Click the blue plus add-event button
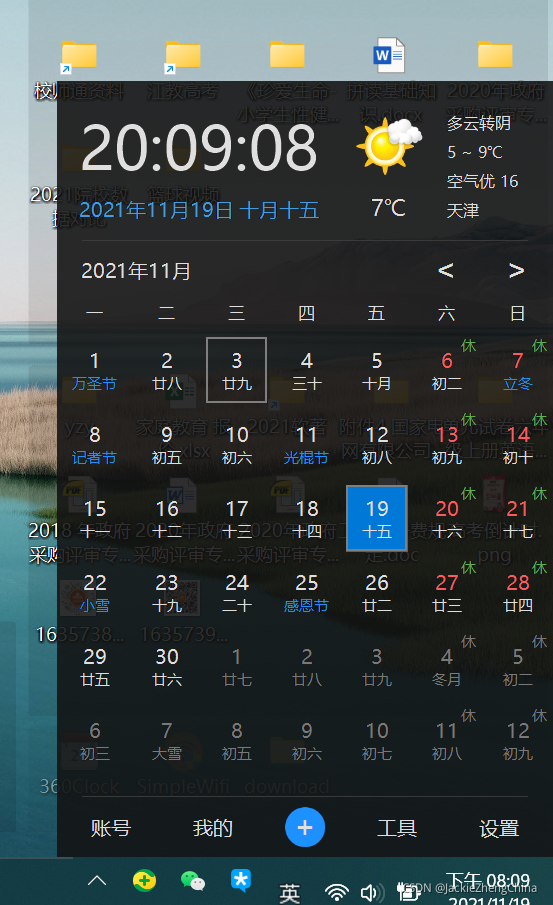The height and width of the screenshot is (905, 553). click(305, 827)
